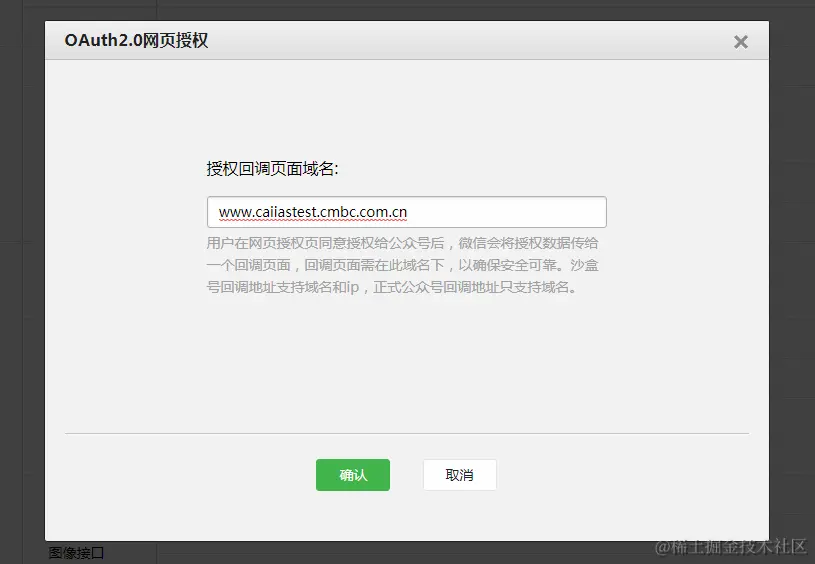
Task: Click the OAuth2.0网页授权 dialog title
Action: coord(136,41)
